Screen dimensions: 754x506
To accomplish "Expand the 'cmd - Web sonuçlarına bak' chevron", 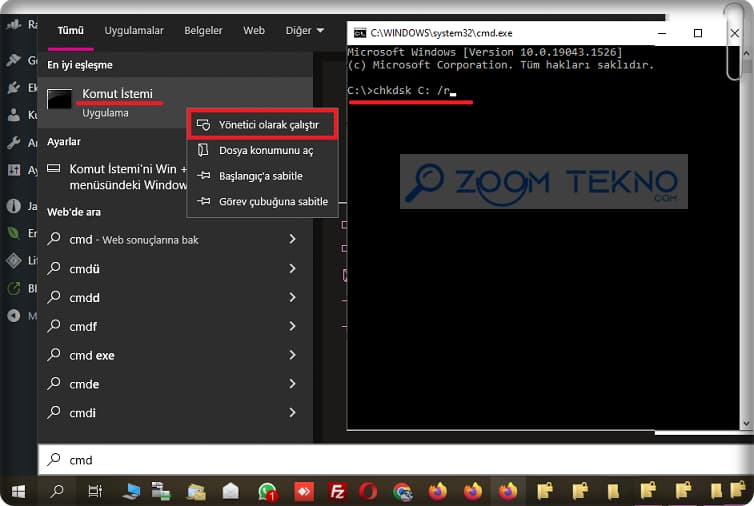I will tap(292, 239).
